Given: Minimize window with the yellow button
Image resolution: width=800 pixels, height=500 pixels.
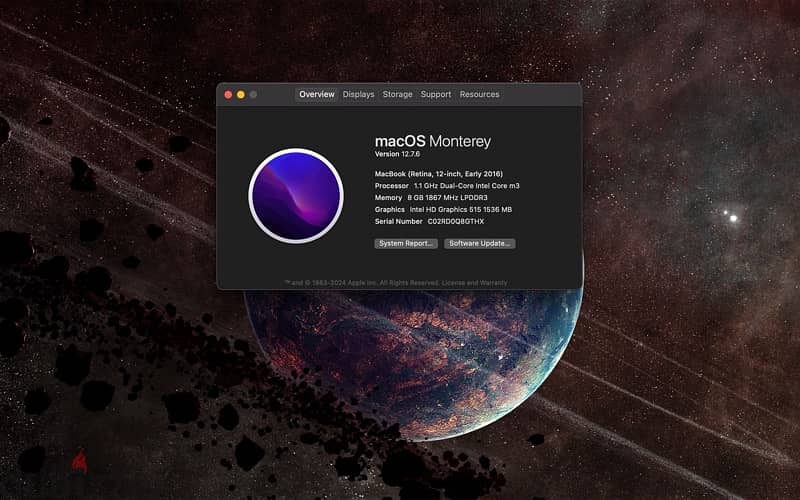Looking at the screenshot, I should (x=241, y=94).
